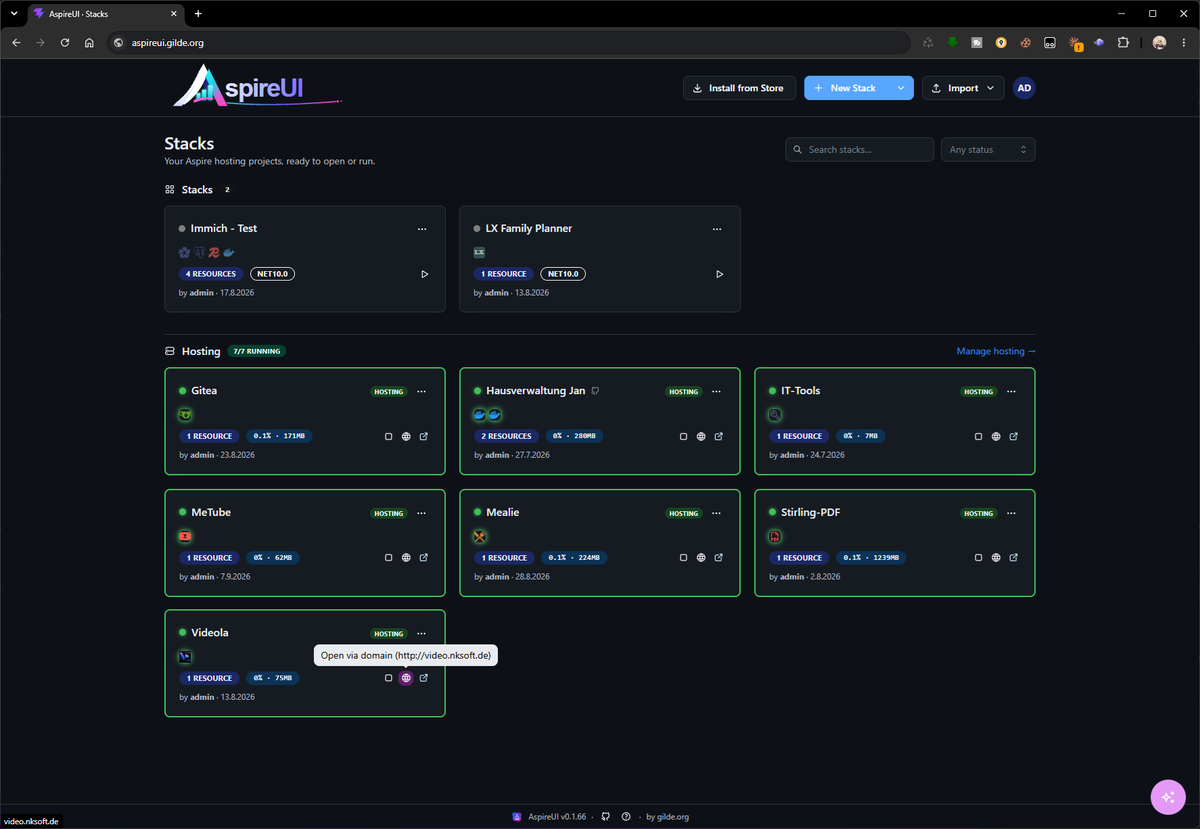Follow the Manage hosting link

click(x=996, y=351)
